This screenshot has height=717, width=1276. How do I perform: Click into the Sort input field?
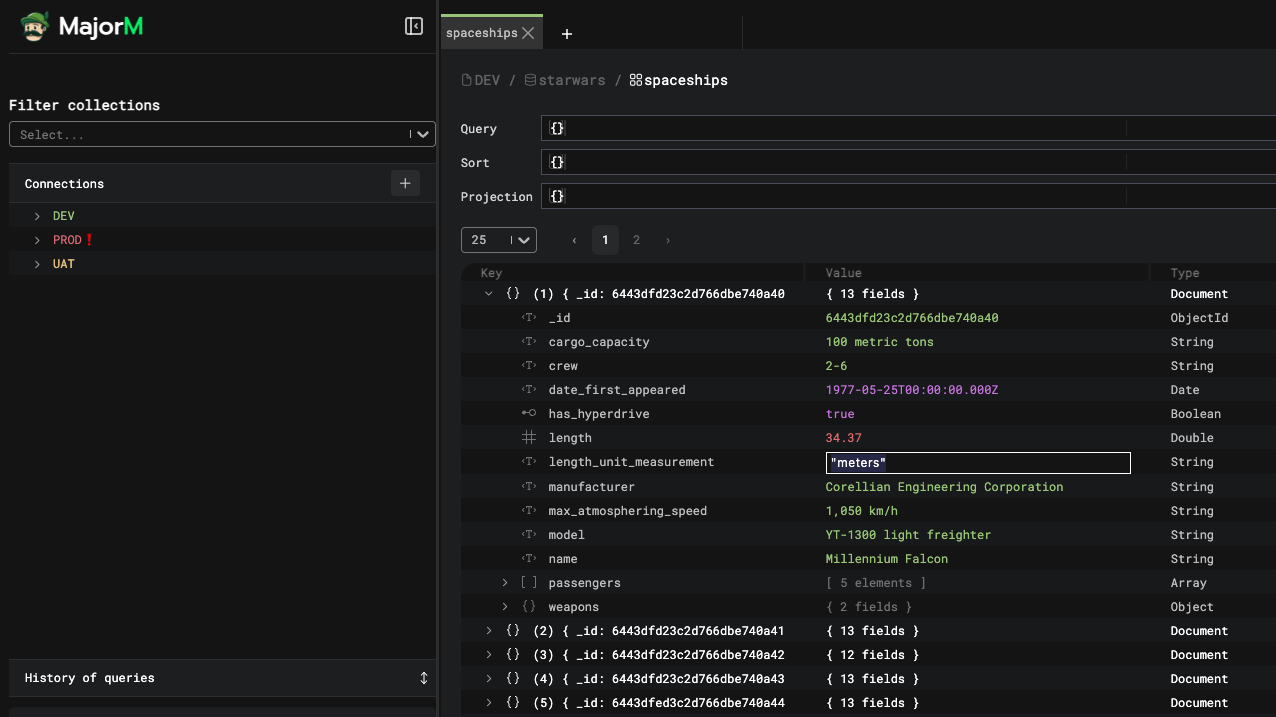(x=908, y=162)
